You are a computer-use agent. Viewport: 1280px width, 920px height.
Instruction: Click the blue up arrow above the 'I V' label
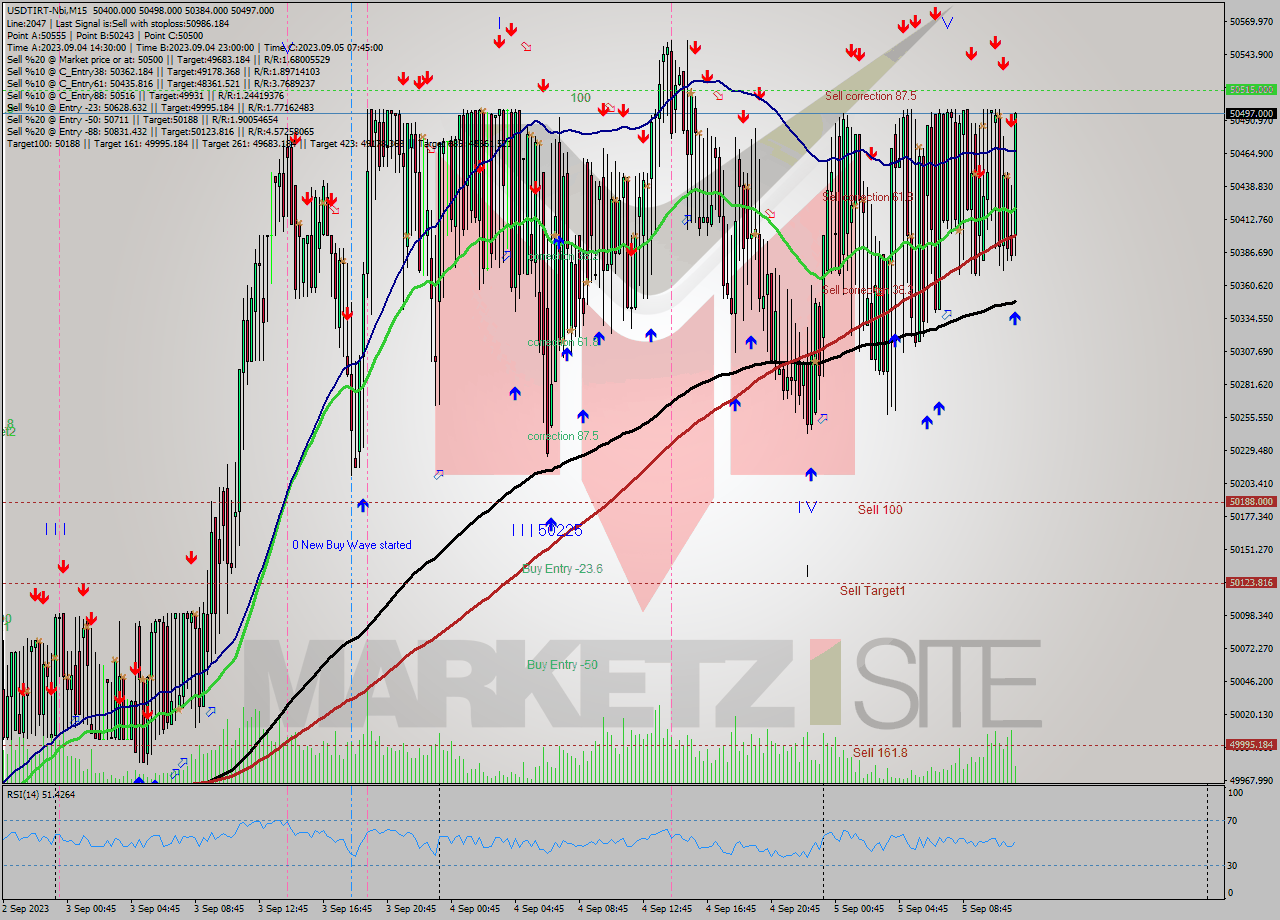pos(810,474)
